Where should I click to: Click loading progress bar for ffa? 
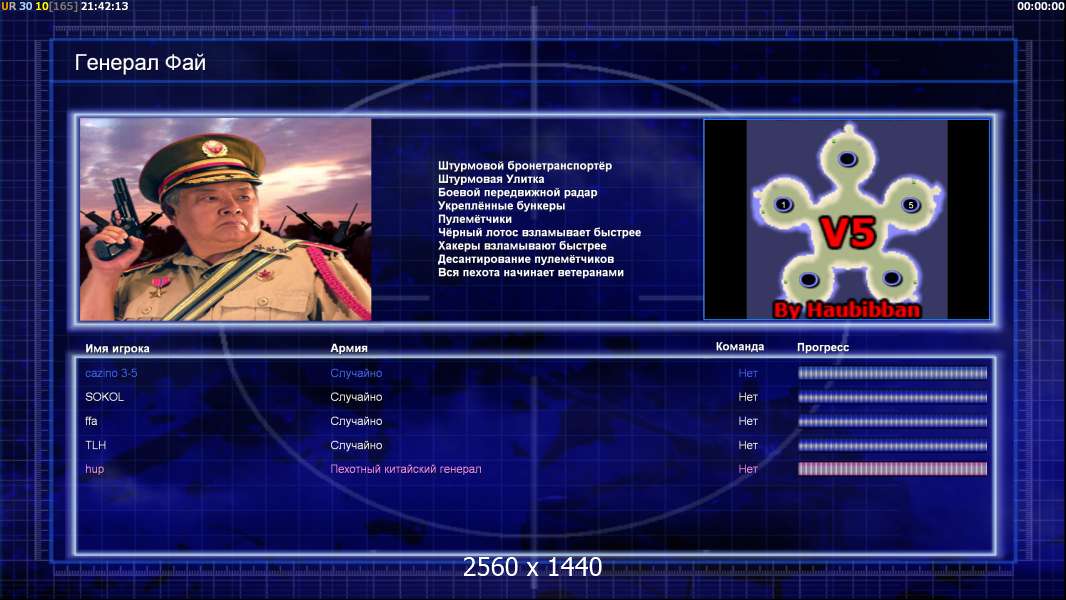pyautogui.click(x=892, y=421)
